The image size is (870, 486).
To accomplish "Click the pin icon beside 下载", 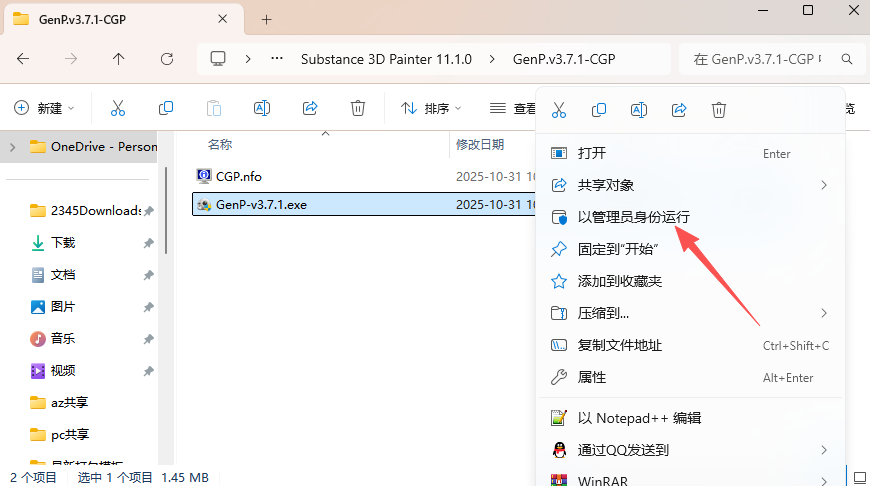I will [x=149, y=243].
